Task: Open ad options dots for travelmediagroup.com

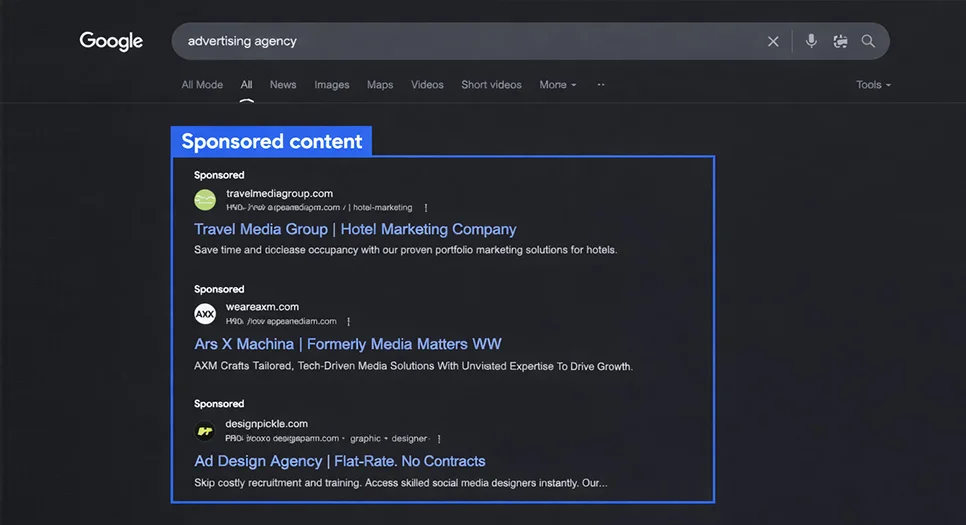Action: coord(426,208)
